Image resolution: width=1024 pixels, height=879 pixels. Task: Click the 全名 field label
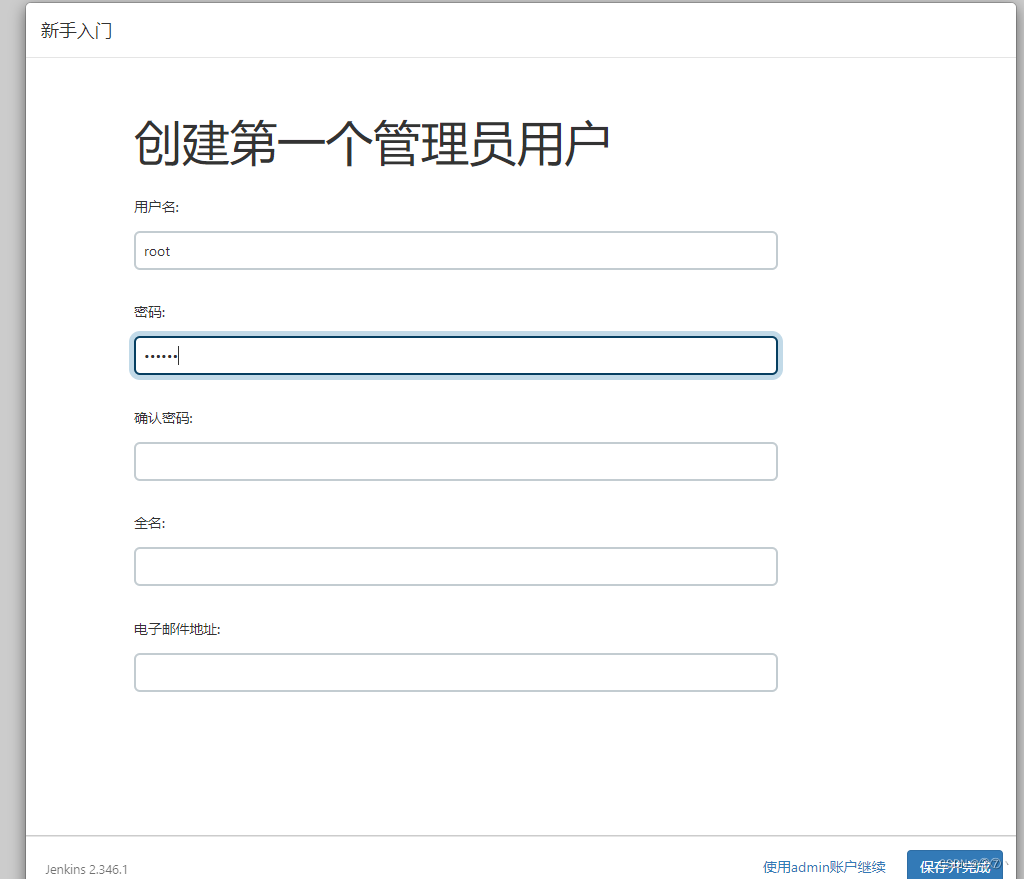(x=147, y=522)
